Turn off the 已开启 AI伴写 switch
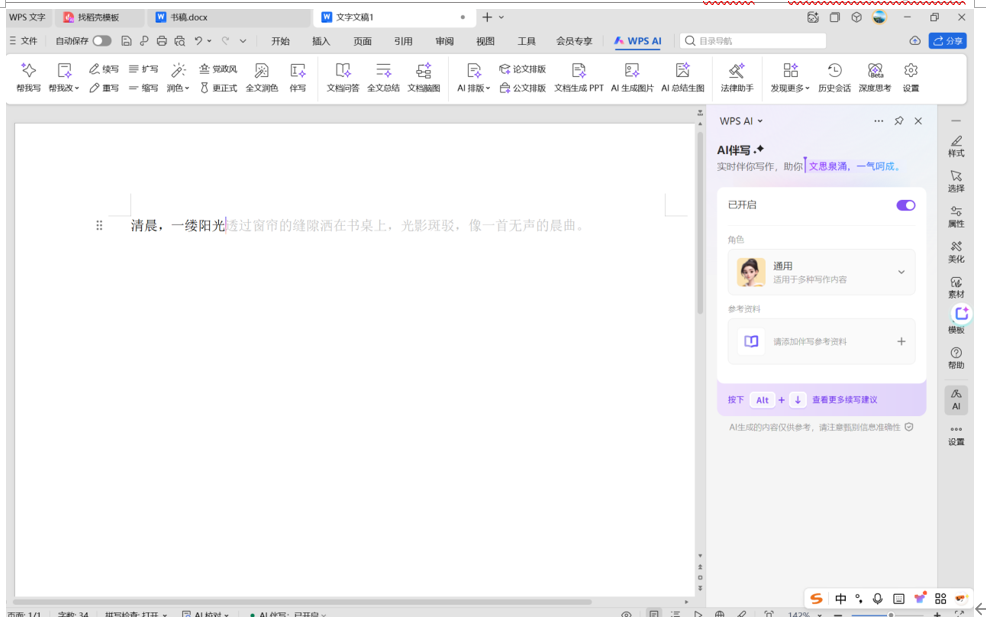The image size is (986, 619). point(906,205)
